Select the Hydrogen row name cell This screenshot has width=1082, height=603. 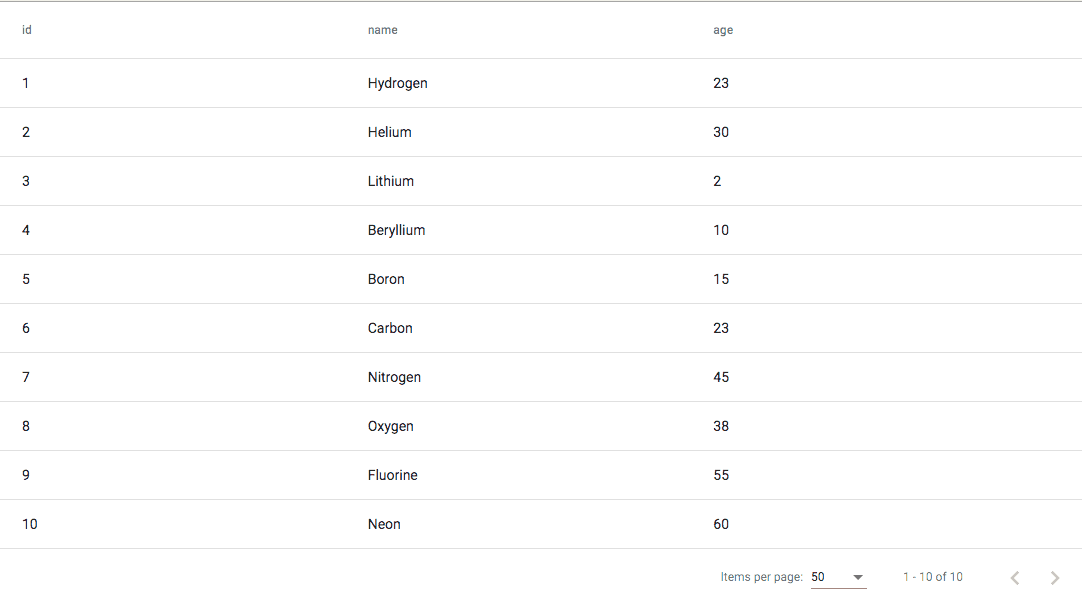coord(397,83)
